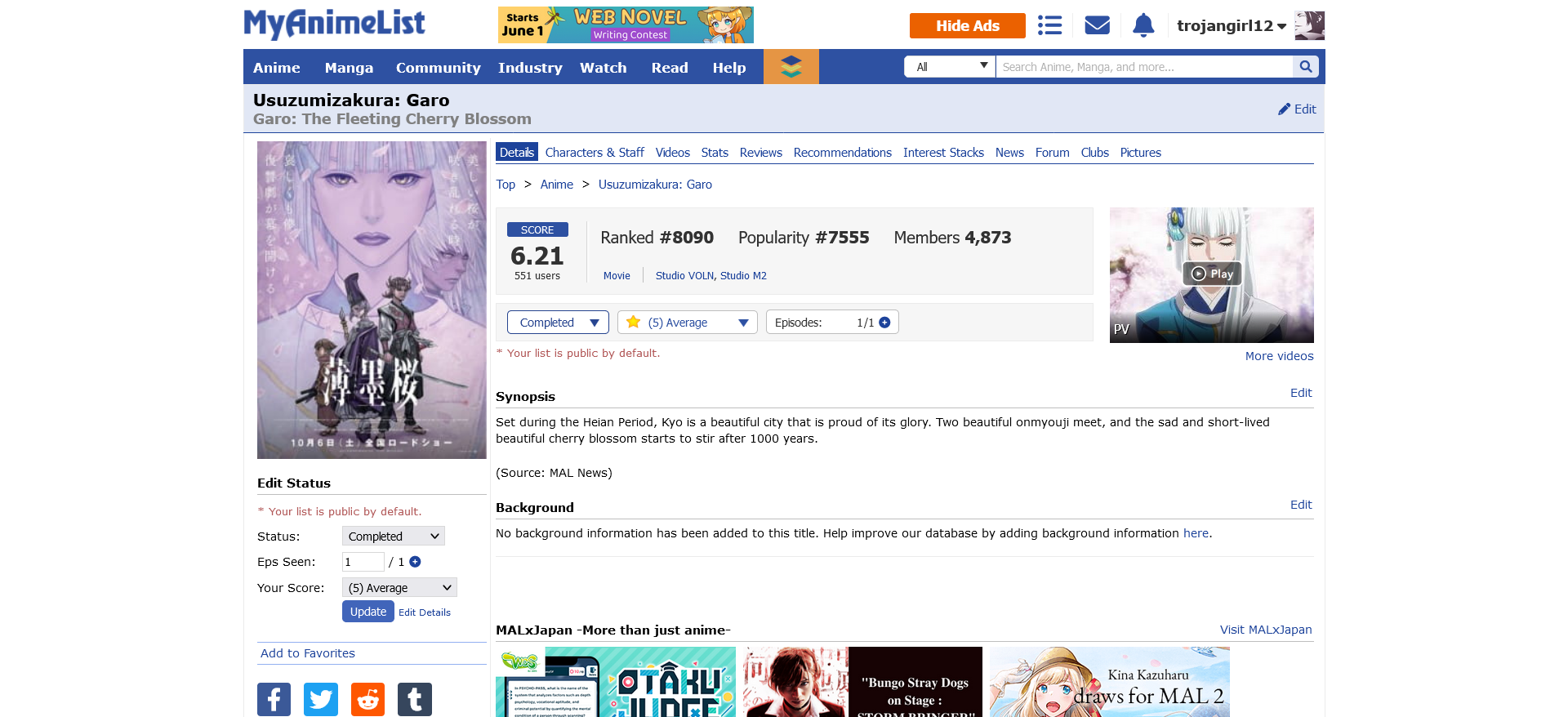Open the Industry menu
Viewport: 1568px width, 717px height.
pyautogui.click(x=530, y=68)
